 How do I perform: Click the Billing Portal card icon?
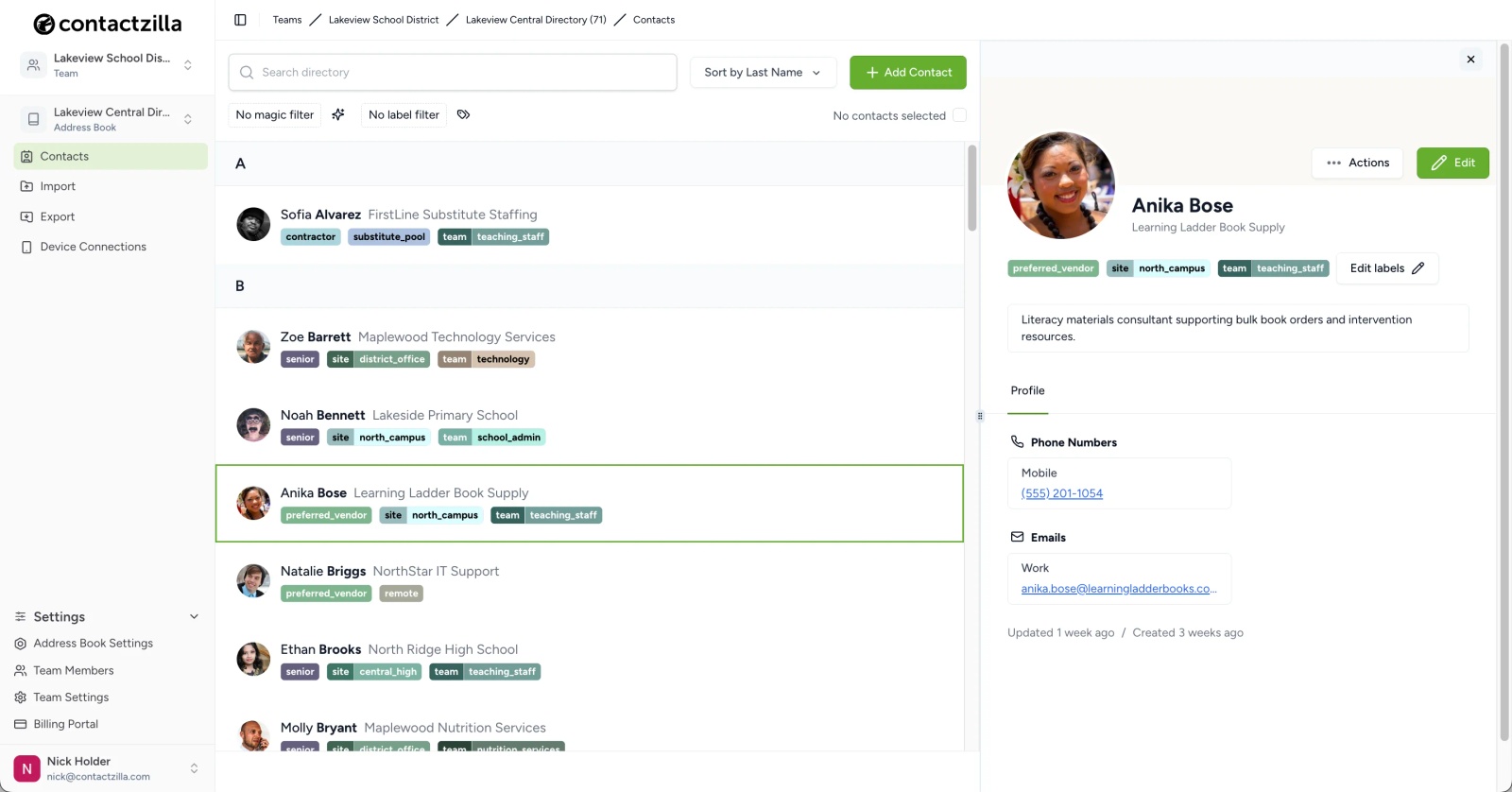[x=20, y=724]
